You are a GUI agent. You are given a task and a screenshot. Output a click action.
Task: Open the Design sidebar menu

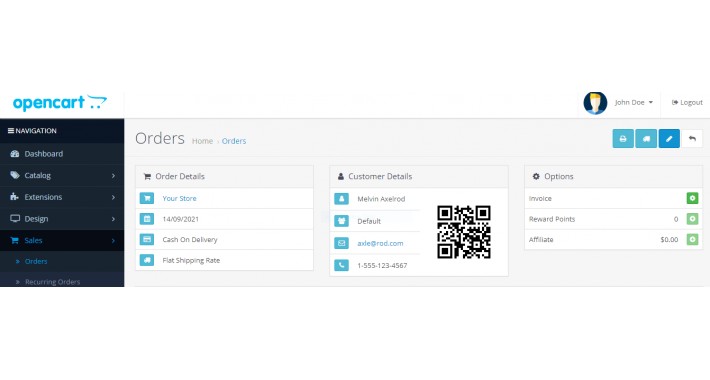pyautogui.click(x=62, y=219)
